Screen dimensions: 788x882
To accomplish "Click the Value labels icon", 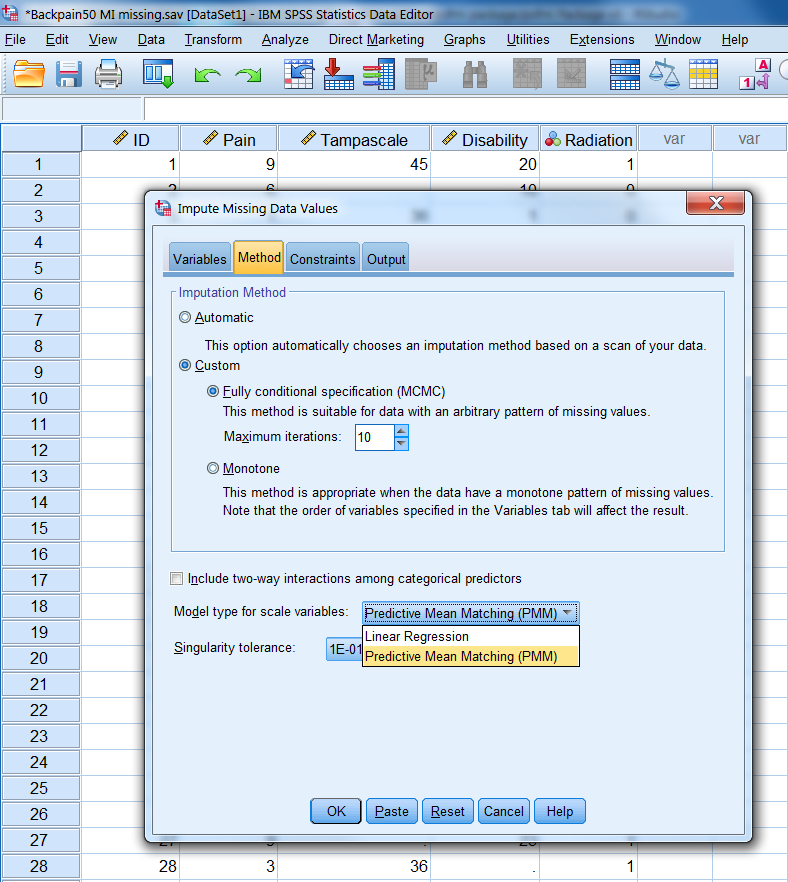I will coord(755,74).
